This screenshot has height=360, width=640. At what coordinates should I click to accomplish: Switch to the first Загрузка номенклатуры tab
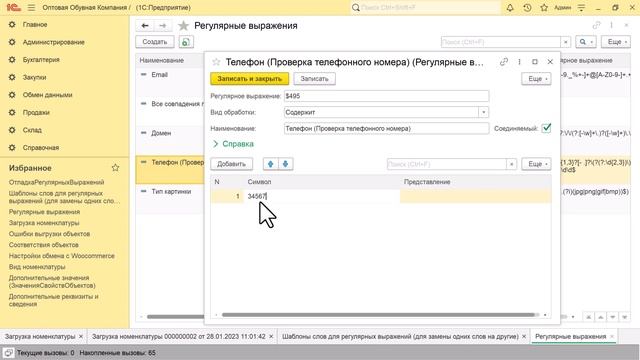[40, 336]
